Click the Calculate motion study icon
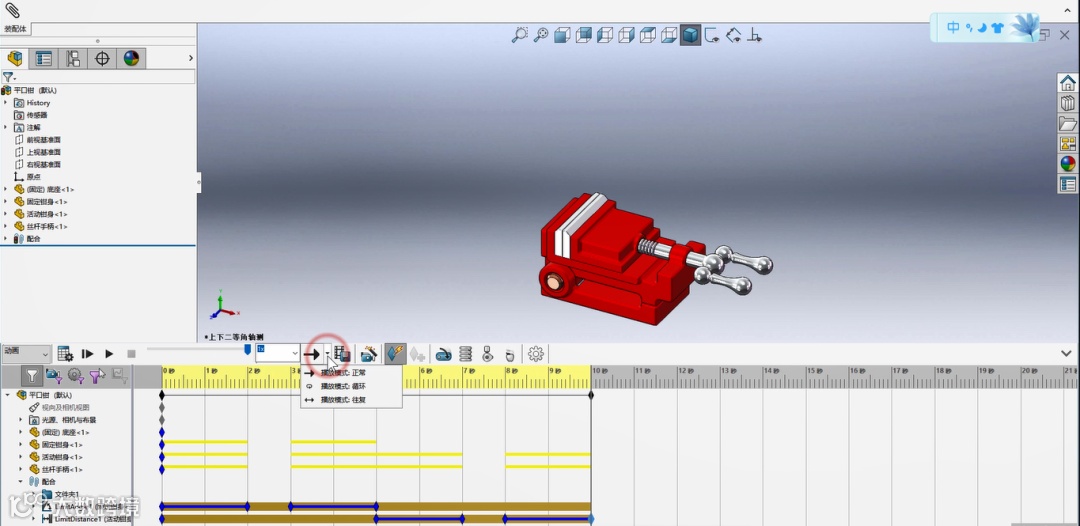 [x=65, y=354]
